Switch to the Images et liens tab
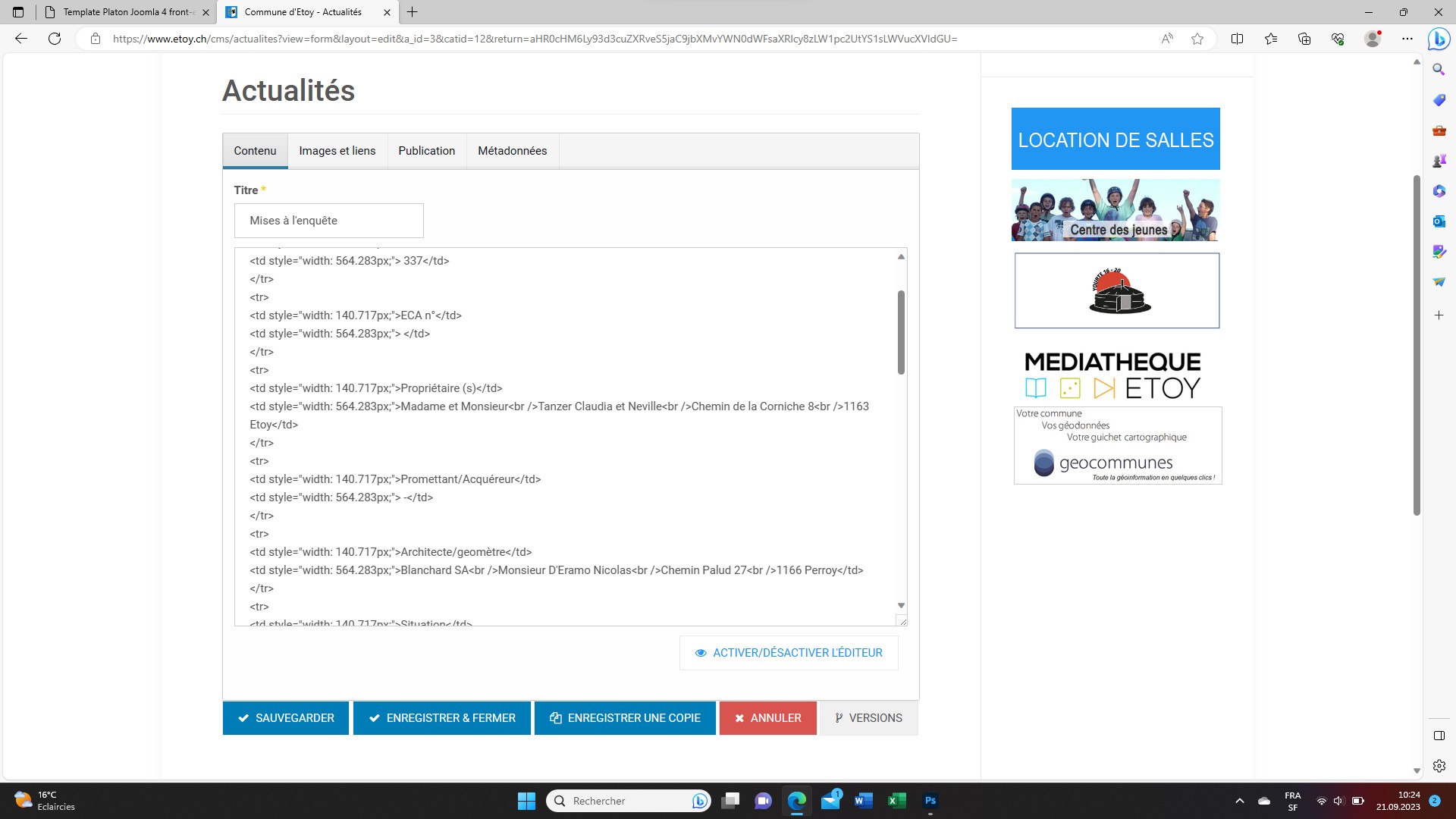 coord(337,151)
